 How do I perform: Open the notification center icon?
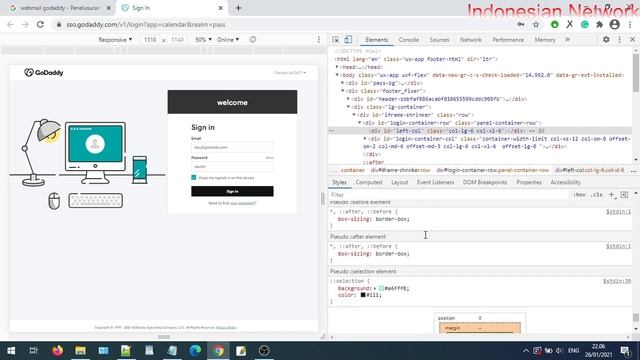pos(625,351)
